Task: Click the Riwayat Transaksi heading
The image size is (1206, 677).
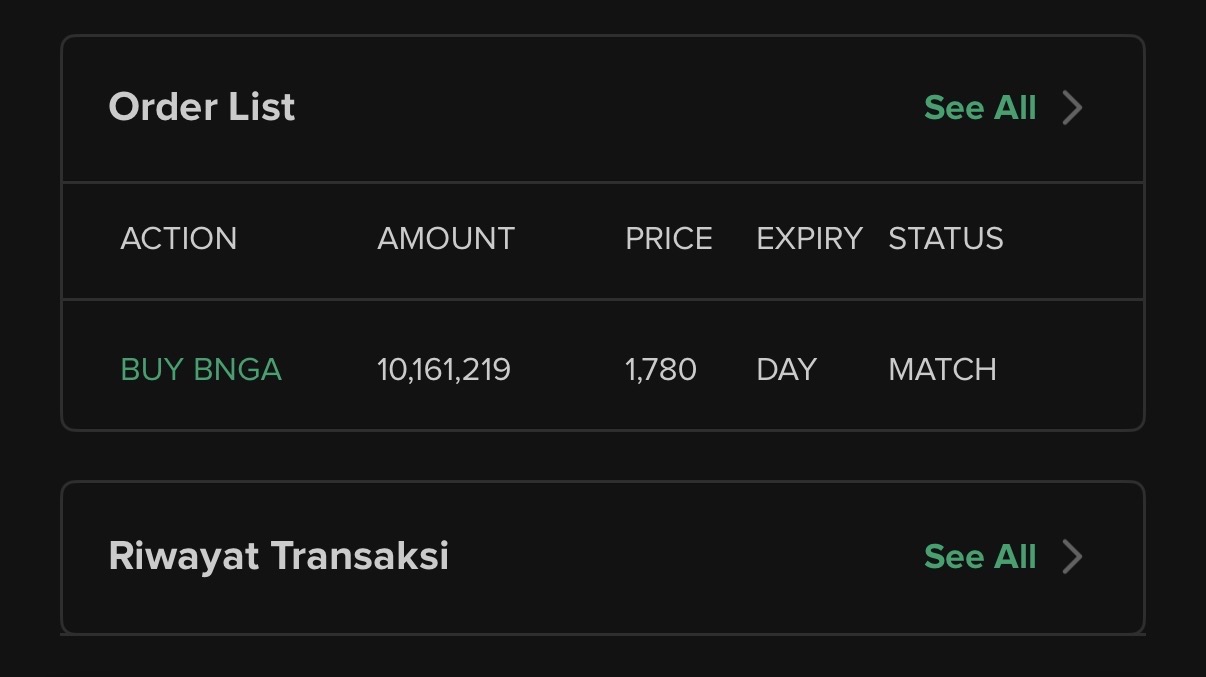Action: tap(279, 556)
